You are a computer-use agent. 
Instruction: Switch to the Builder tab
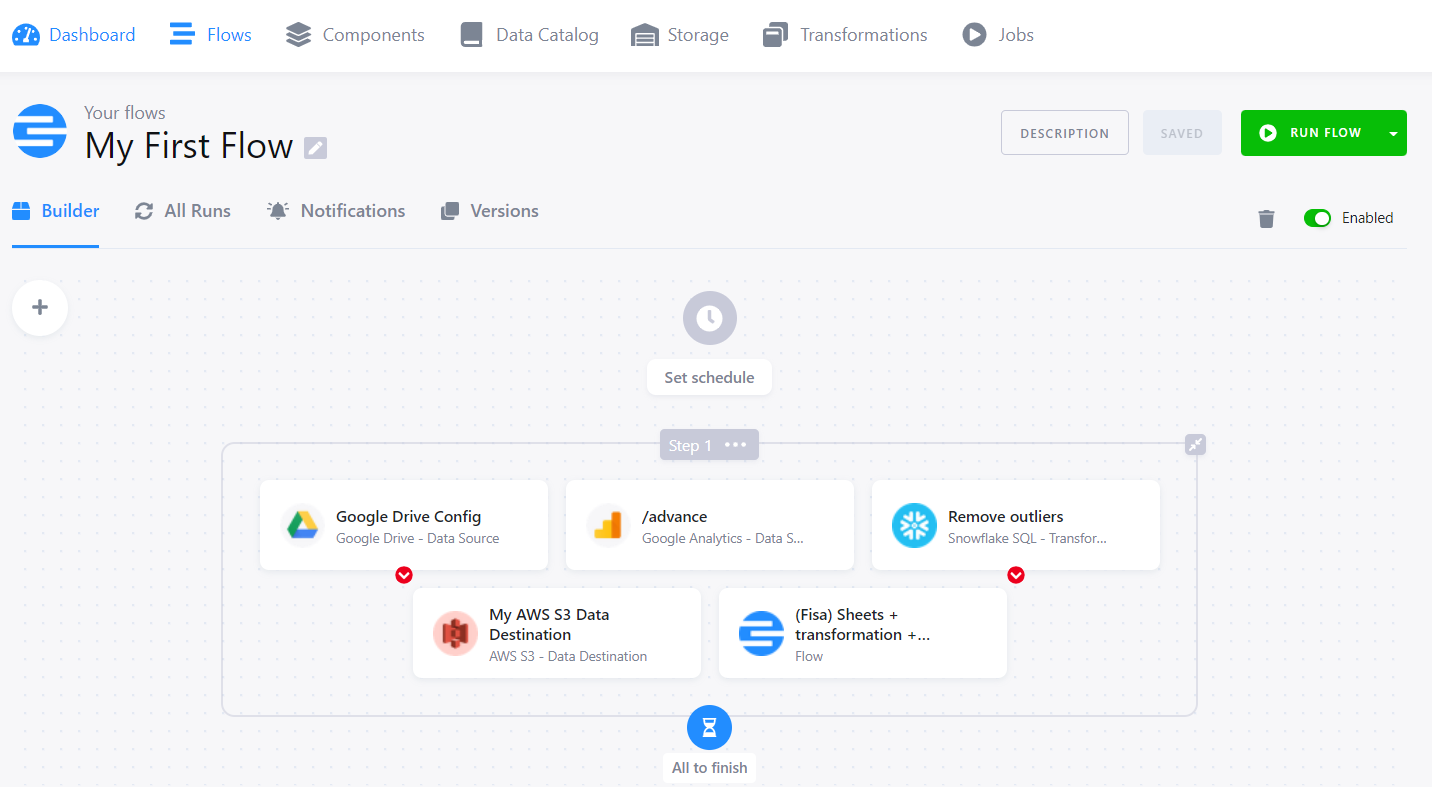(x=56, y=211)
